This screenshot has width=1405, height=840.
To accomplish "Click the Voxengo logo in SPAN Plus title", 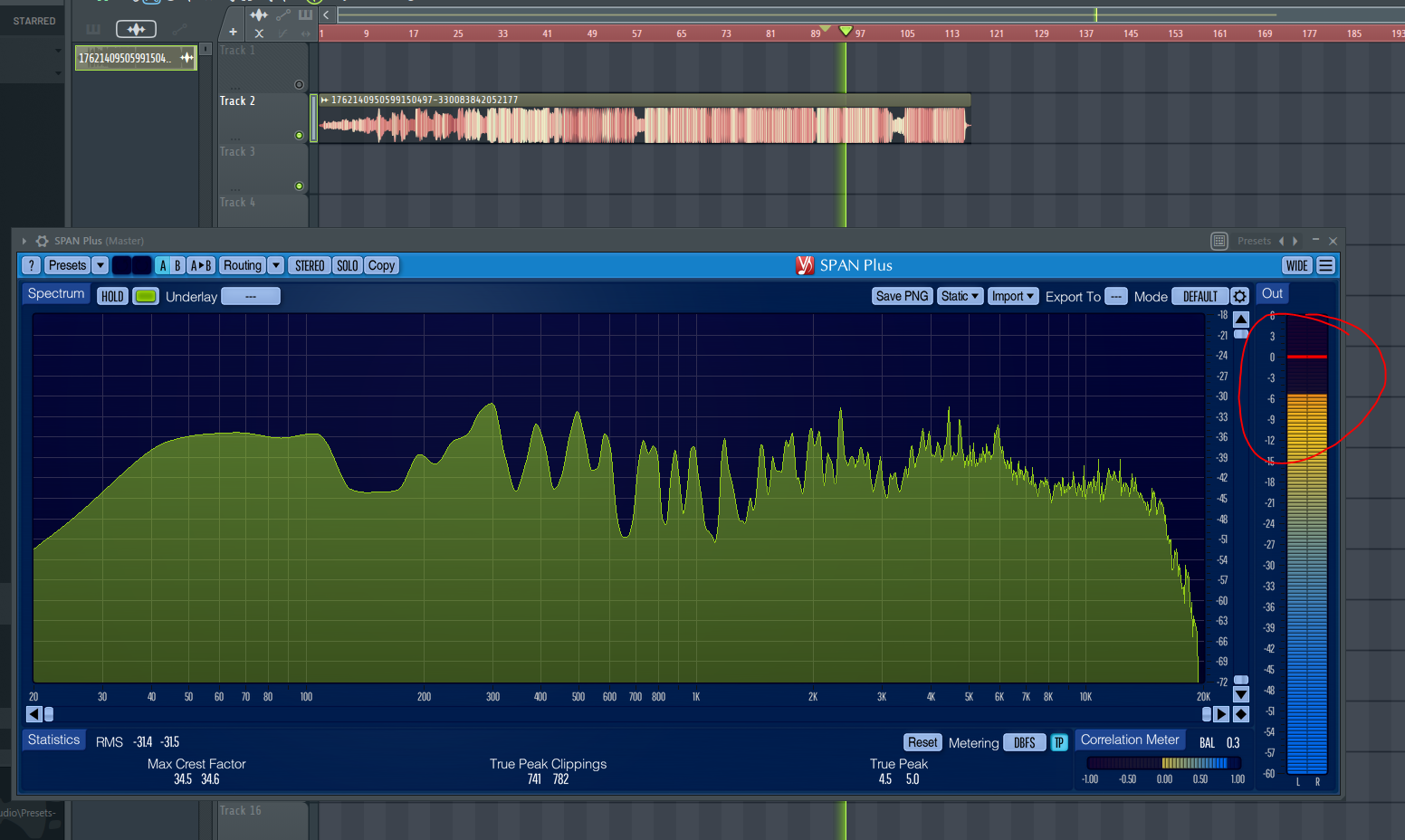I will click(x=805, y=265).
